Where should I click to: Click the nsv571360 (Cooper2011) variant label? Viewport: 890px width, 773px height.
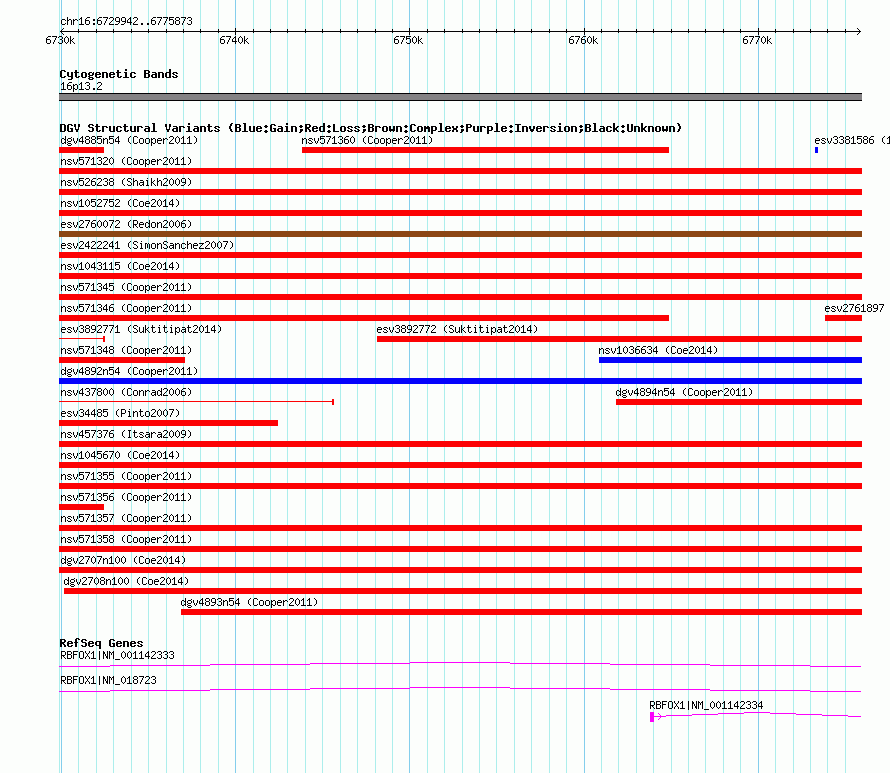click(367, 140)
